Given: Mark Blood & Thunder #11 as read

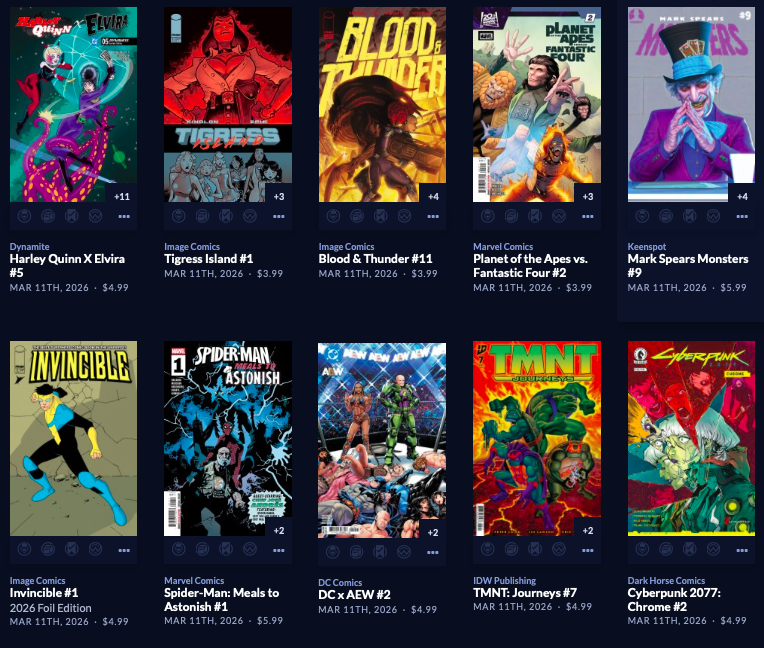Looking at the screenshot, I should click(381, 216).
